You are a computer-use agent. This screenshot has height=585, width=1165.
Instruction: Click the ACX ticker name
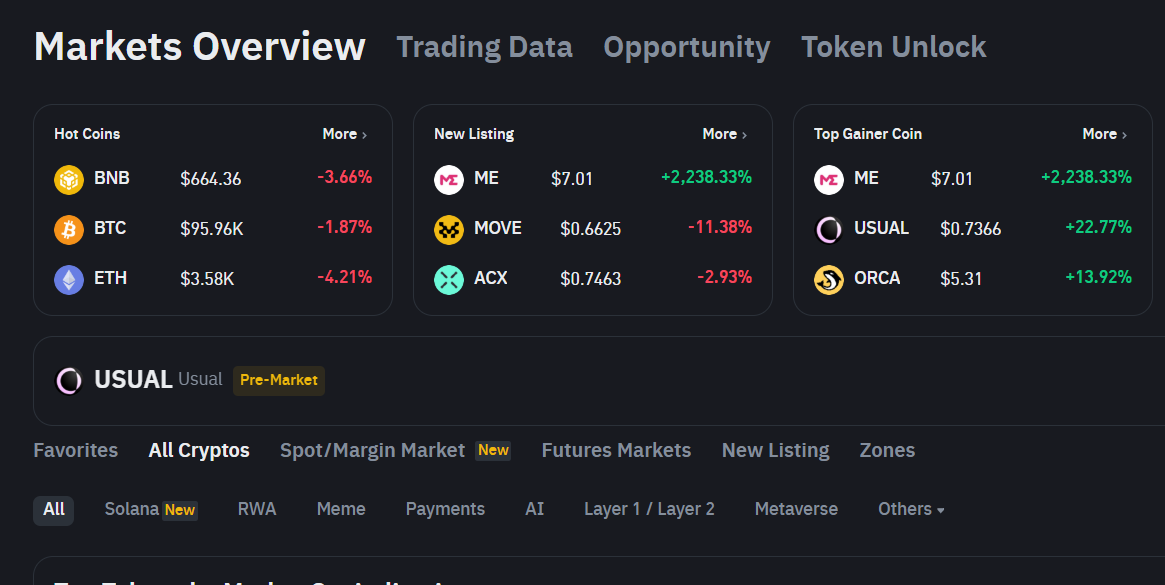click(x=491, y=278)
